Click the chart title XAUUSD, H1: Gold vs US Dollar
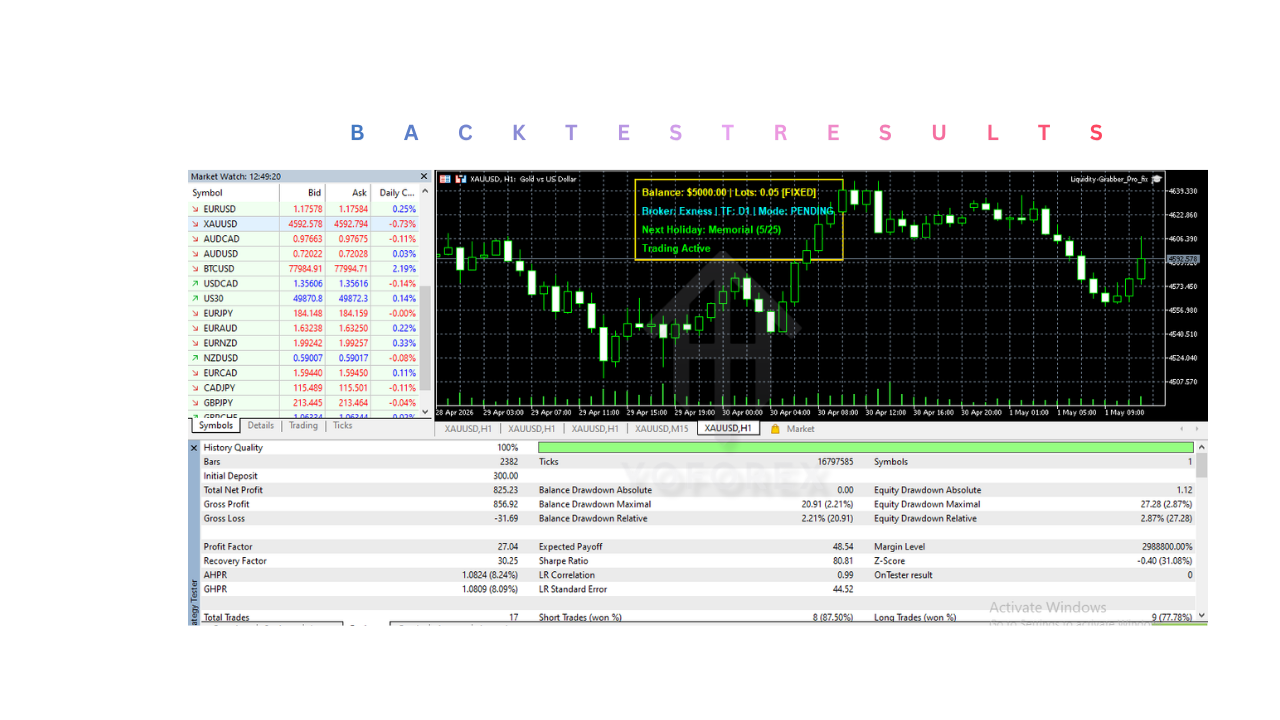The height and width of the screenshot is (720, 1280). point(523,179)
